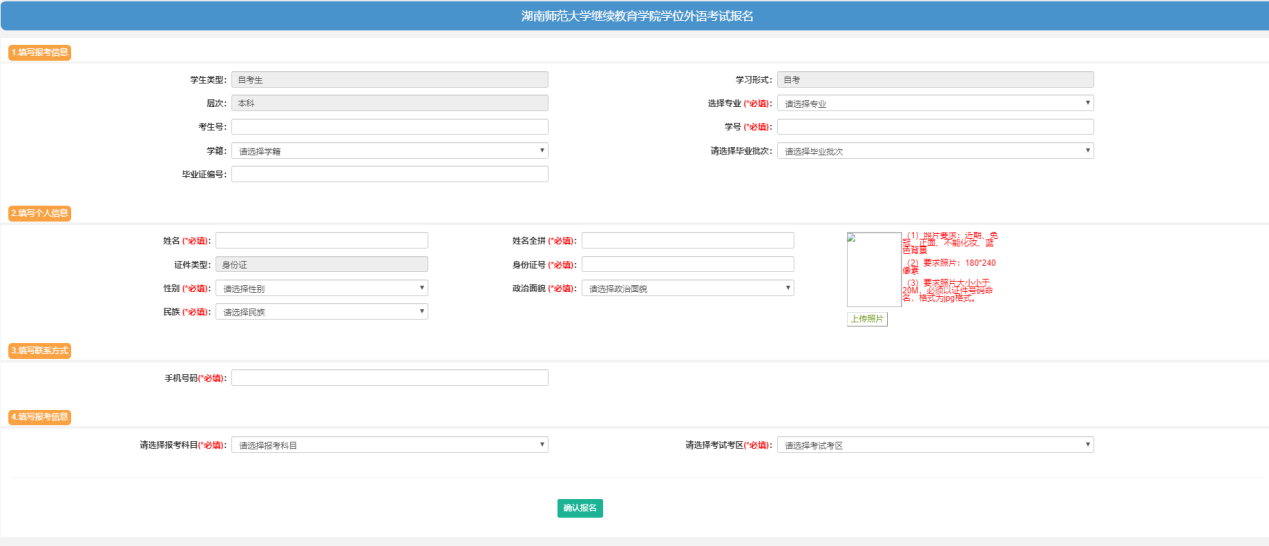Viewport: 1269px width, 546px height.
Task: Submit with the 确认报名 button
Action: click(580, 508)
